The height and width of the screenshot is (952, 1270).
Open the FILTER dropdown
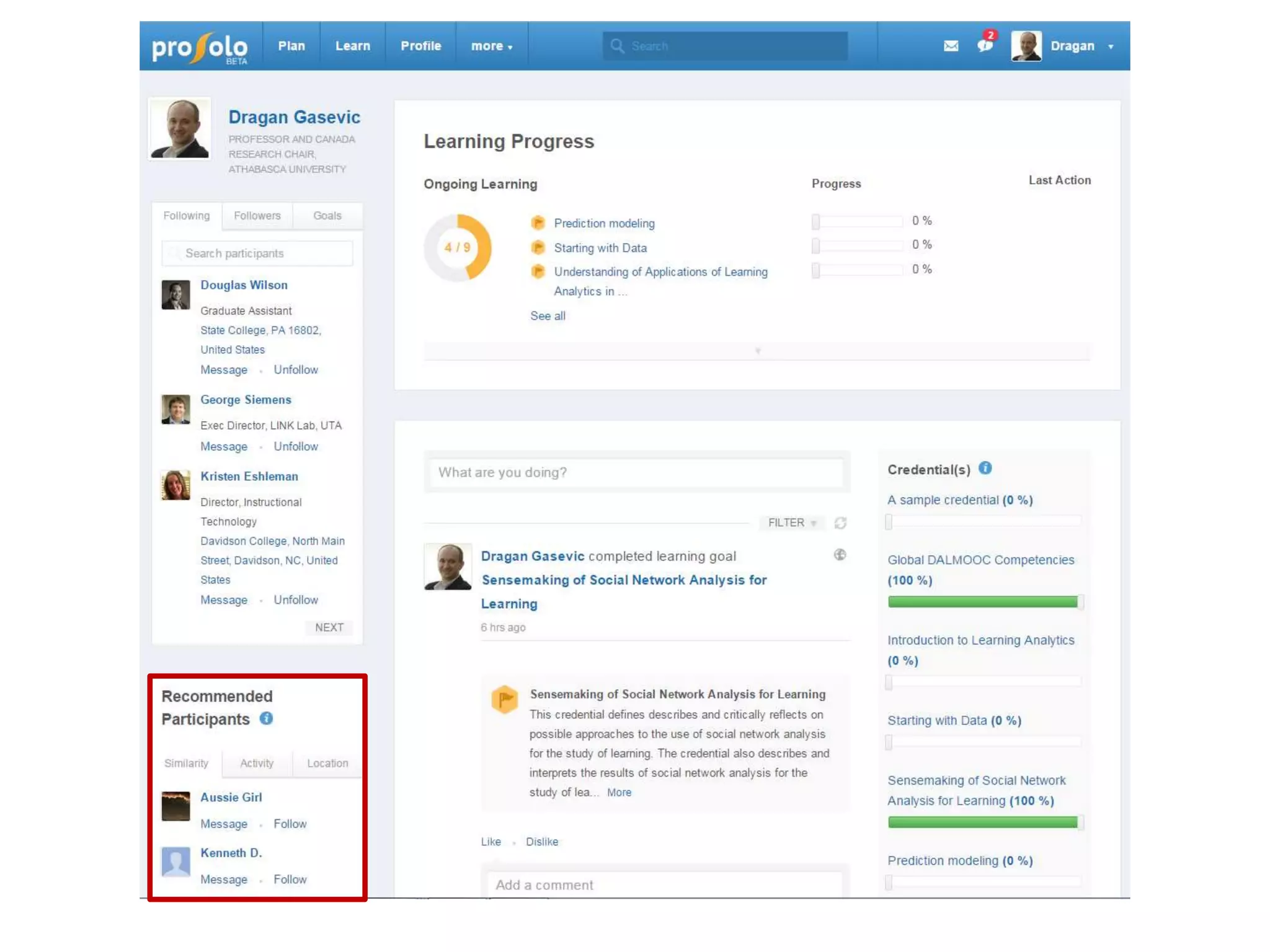[x=791, y=522]
